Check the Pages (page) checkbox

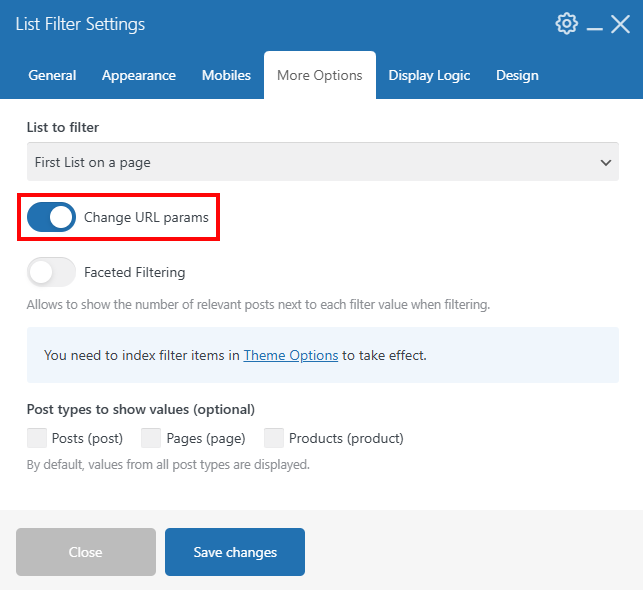click(x=151, y=438)
